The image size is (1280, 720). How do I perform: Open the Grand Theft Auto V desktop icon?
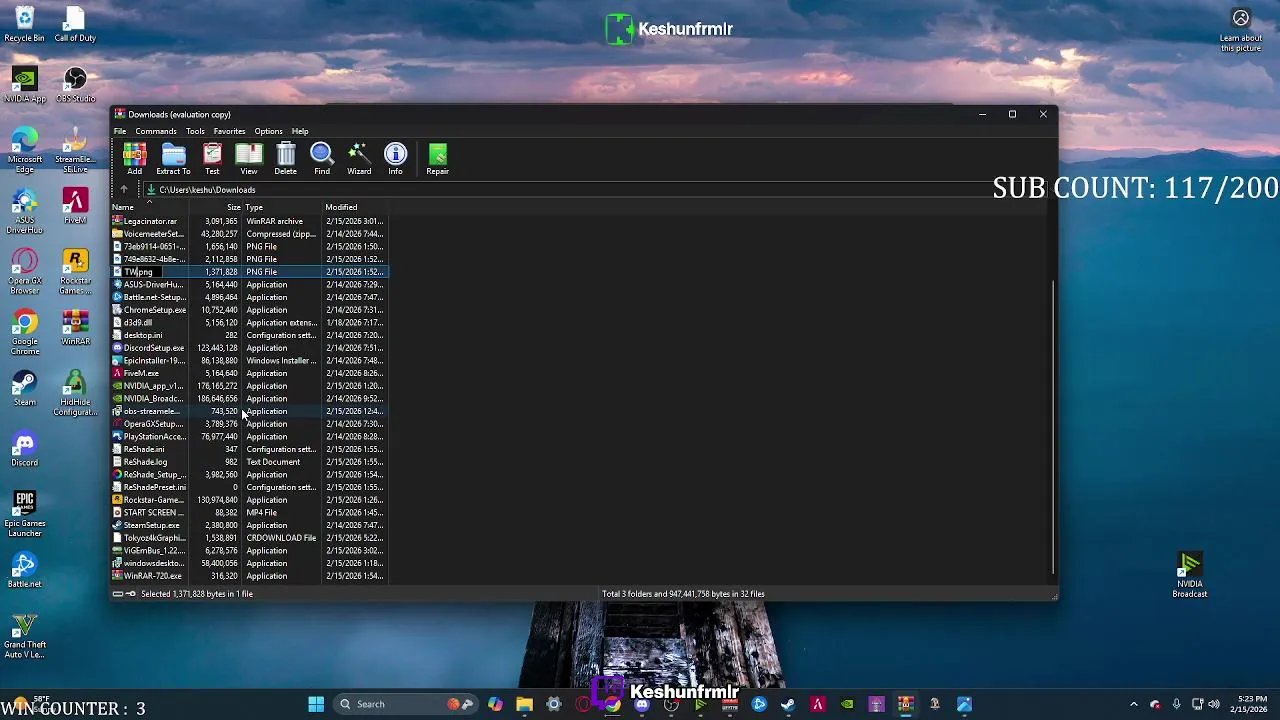coord(24,636)
